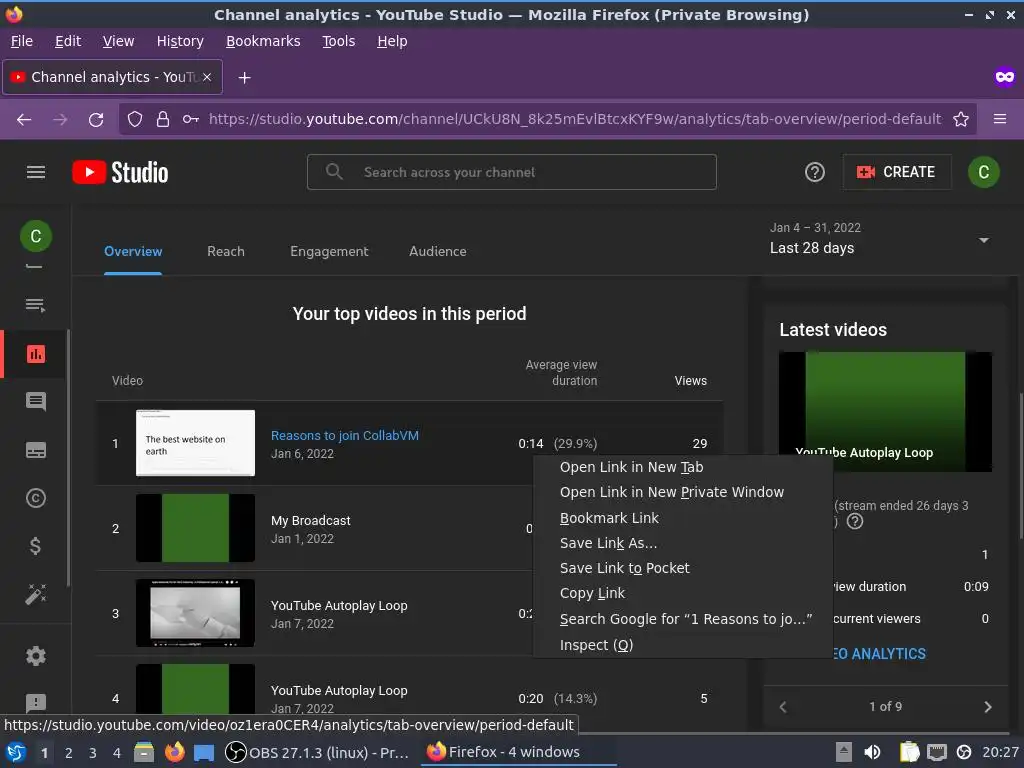
Task: Click the YouTube Studio logo
Action: (120, 172)
